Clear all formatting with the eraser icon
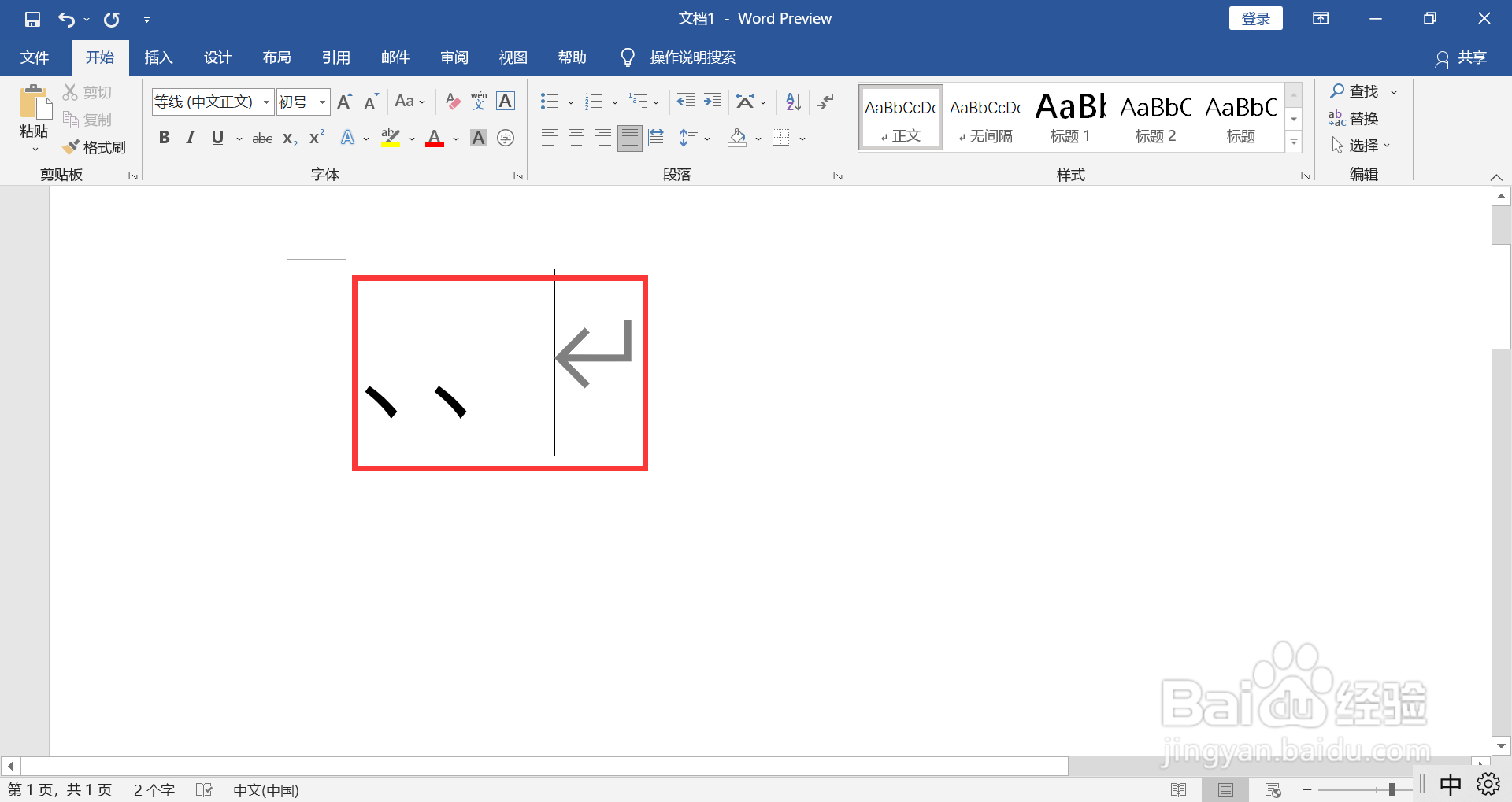Screen dimensions: 1512x802 453,102
